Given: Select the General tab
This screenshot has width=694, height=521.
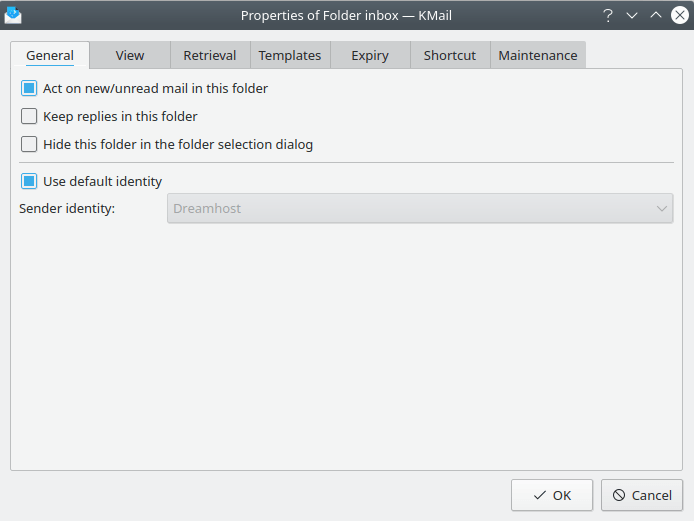Looking at the screenshot, I should 50,55.
